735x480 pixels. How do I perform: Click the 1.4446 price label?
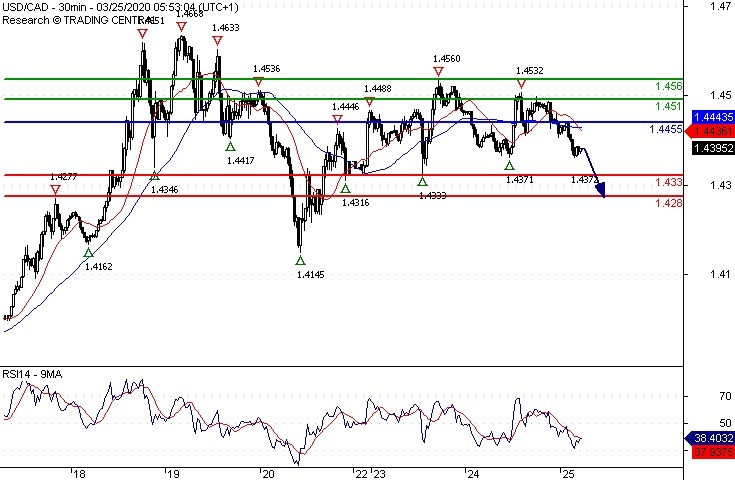[345, 107]
